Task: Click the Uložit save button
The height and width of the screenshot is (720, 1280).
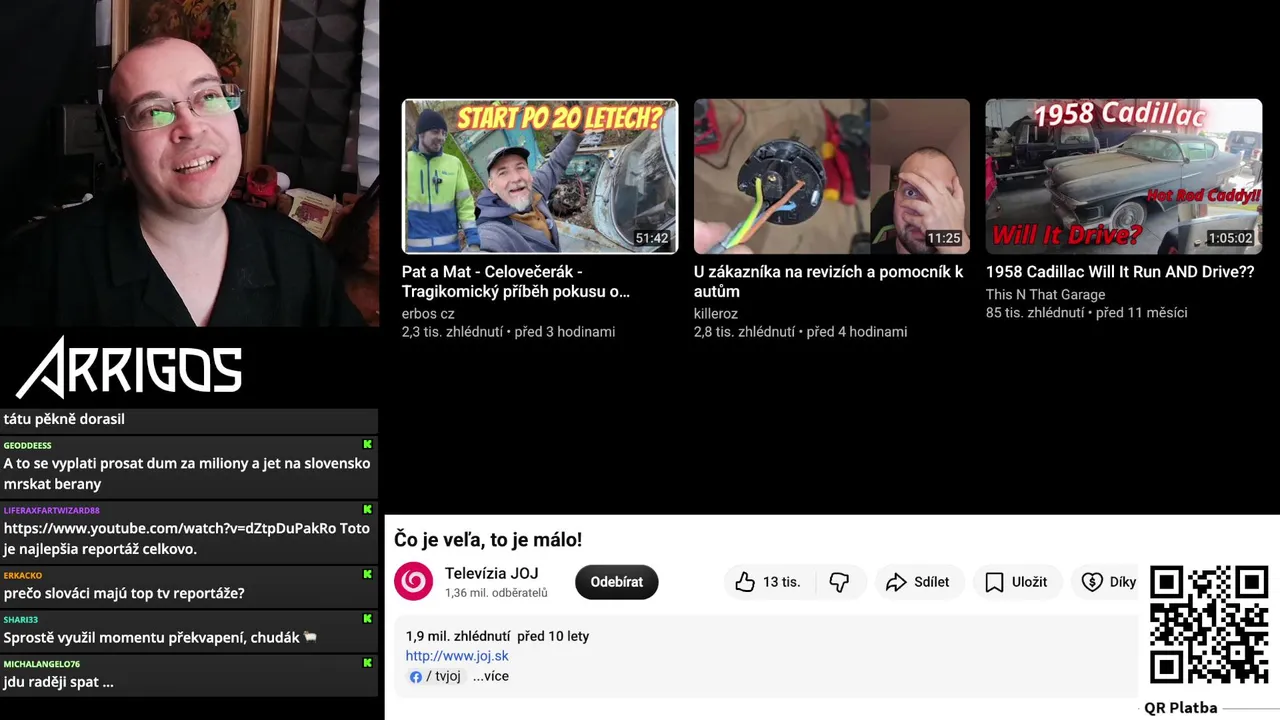Action: (1016, 582)
